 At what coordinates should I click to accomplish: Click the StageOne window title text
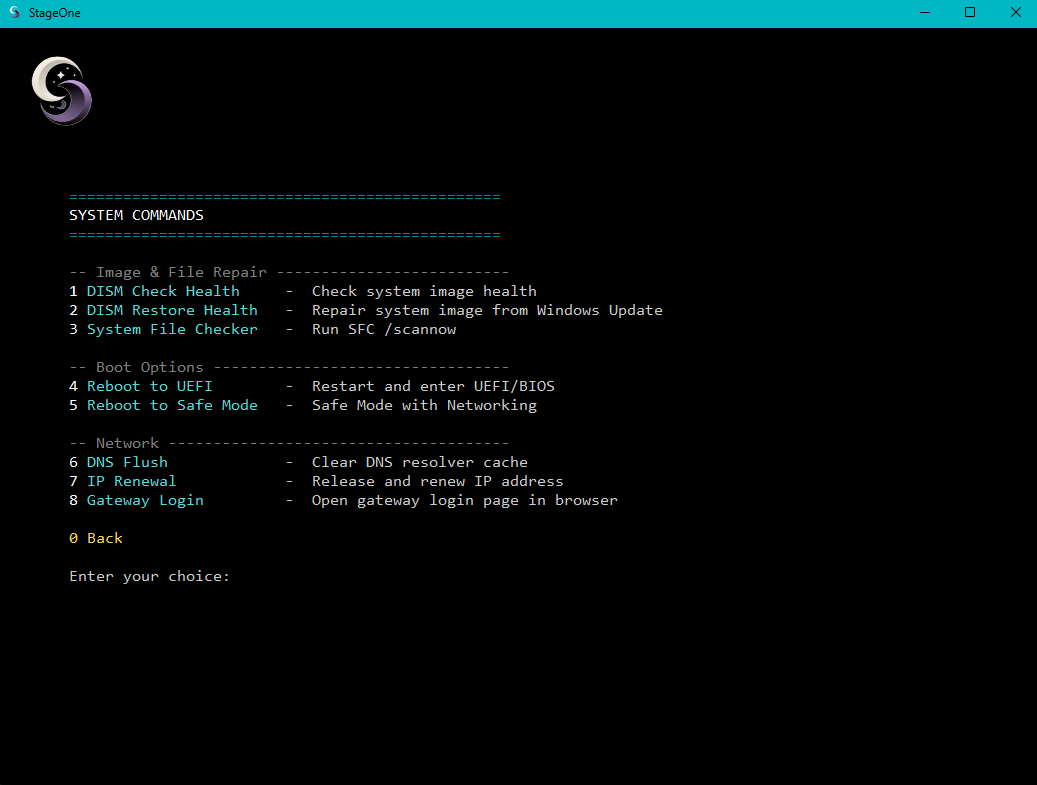tap(54, 13)
